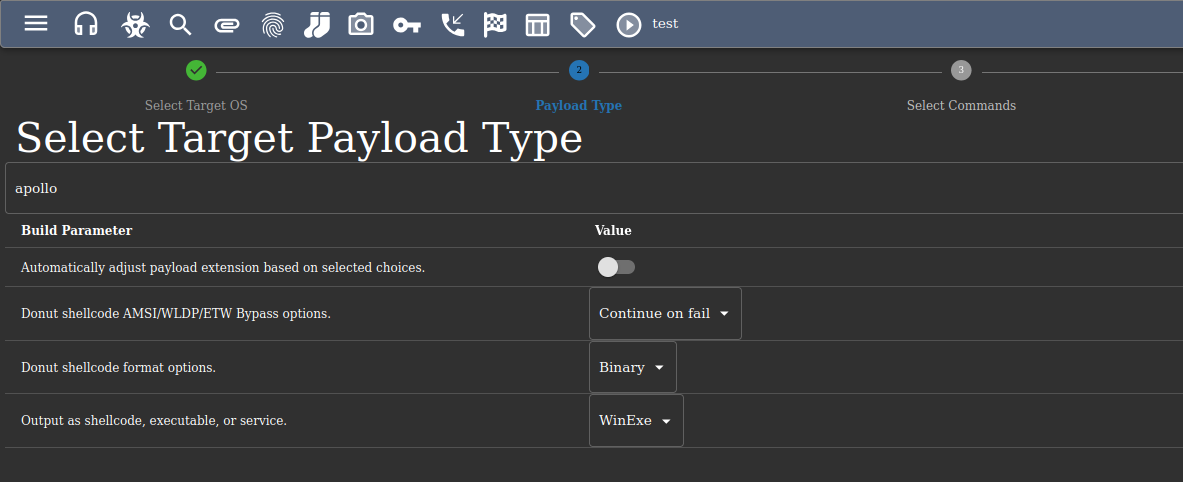Open the fingerprint artifacts icon
The height and width of the screenshot is (482, 1183).
[272, 25]
